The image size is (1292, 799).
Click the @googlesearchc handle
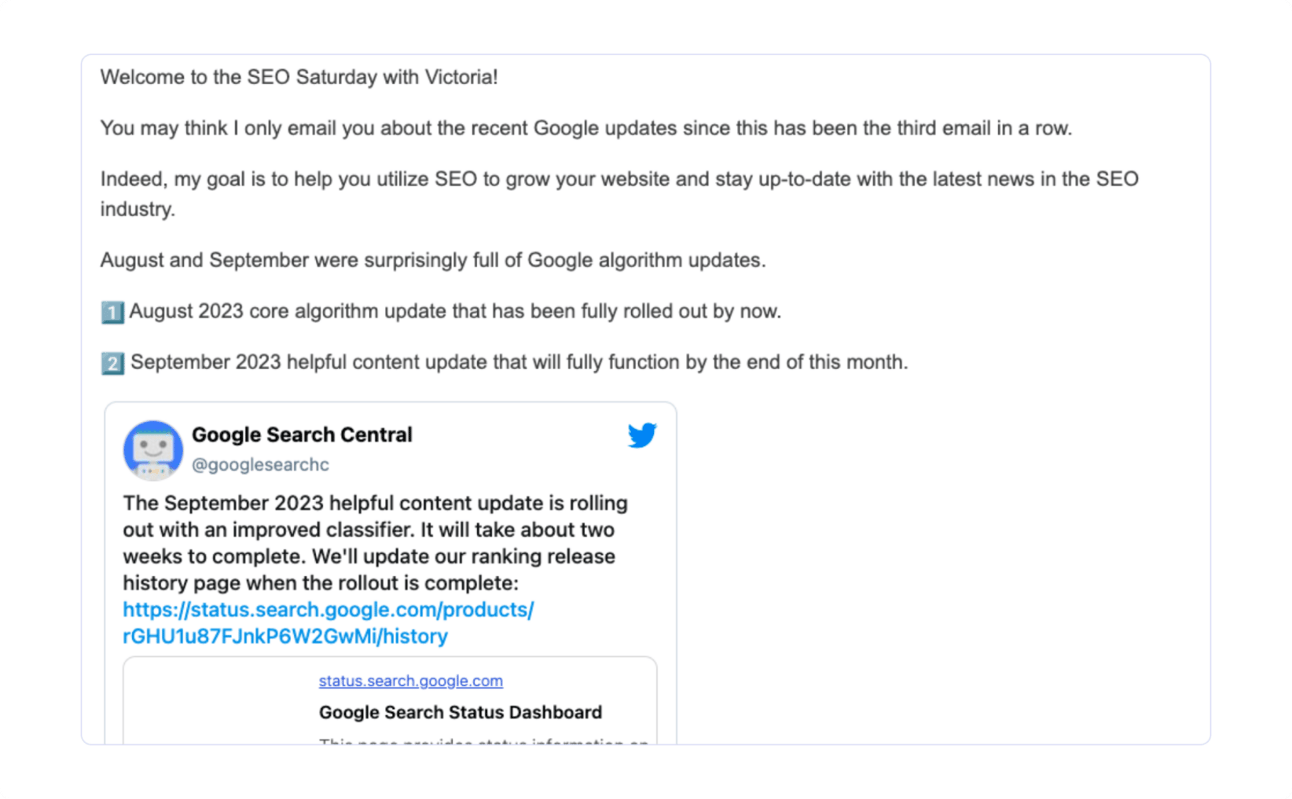260,465
